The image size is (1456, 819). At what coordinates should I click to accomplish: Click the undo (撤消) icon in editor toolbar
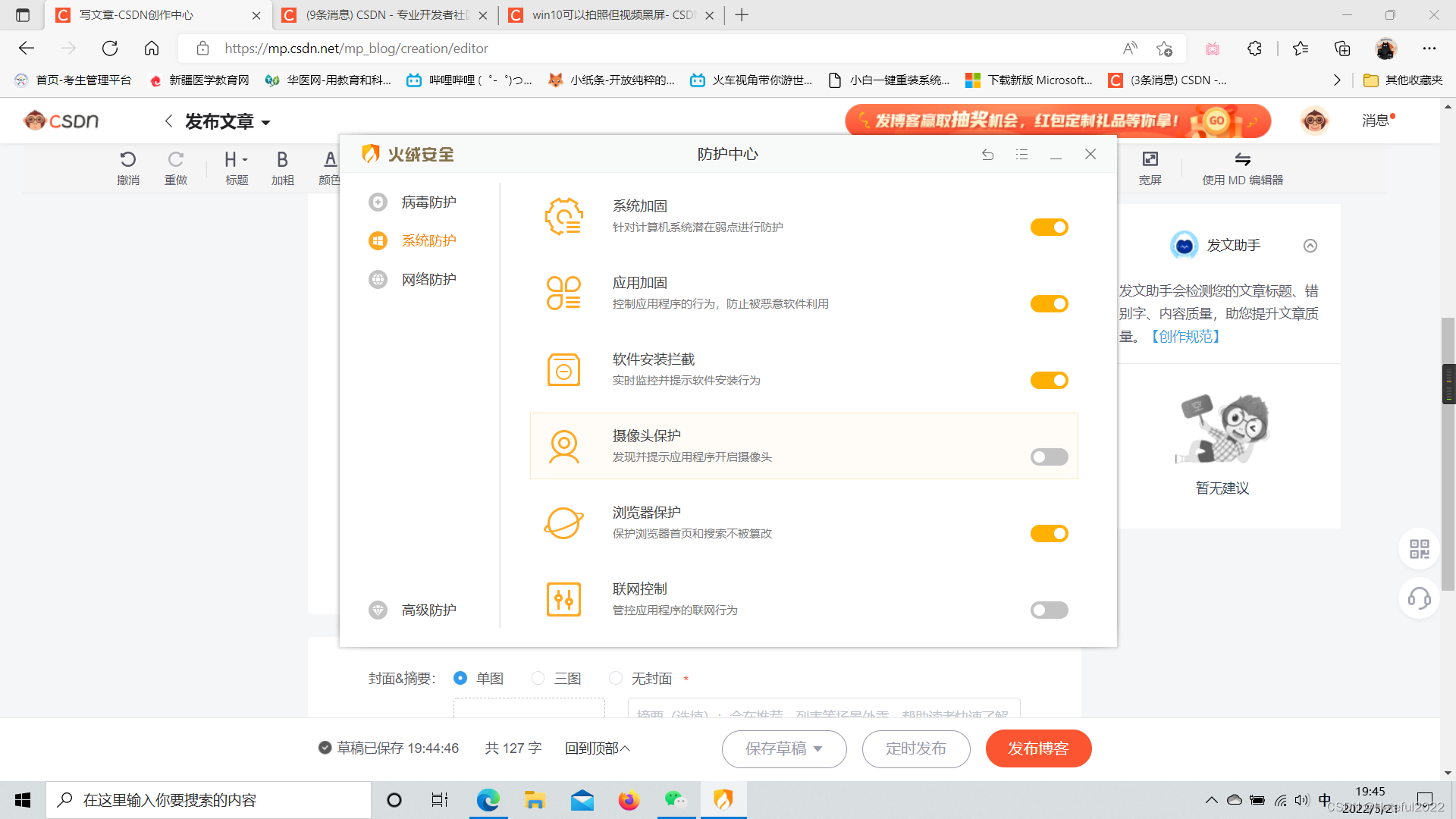click(127, 160)
